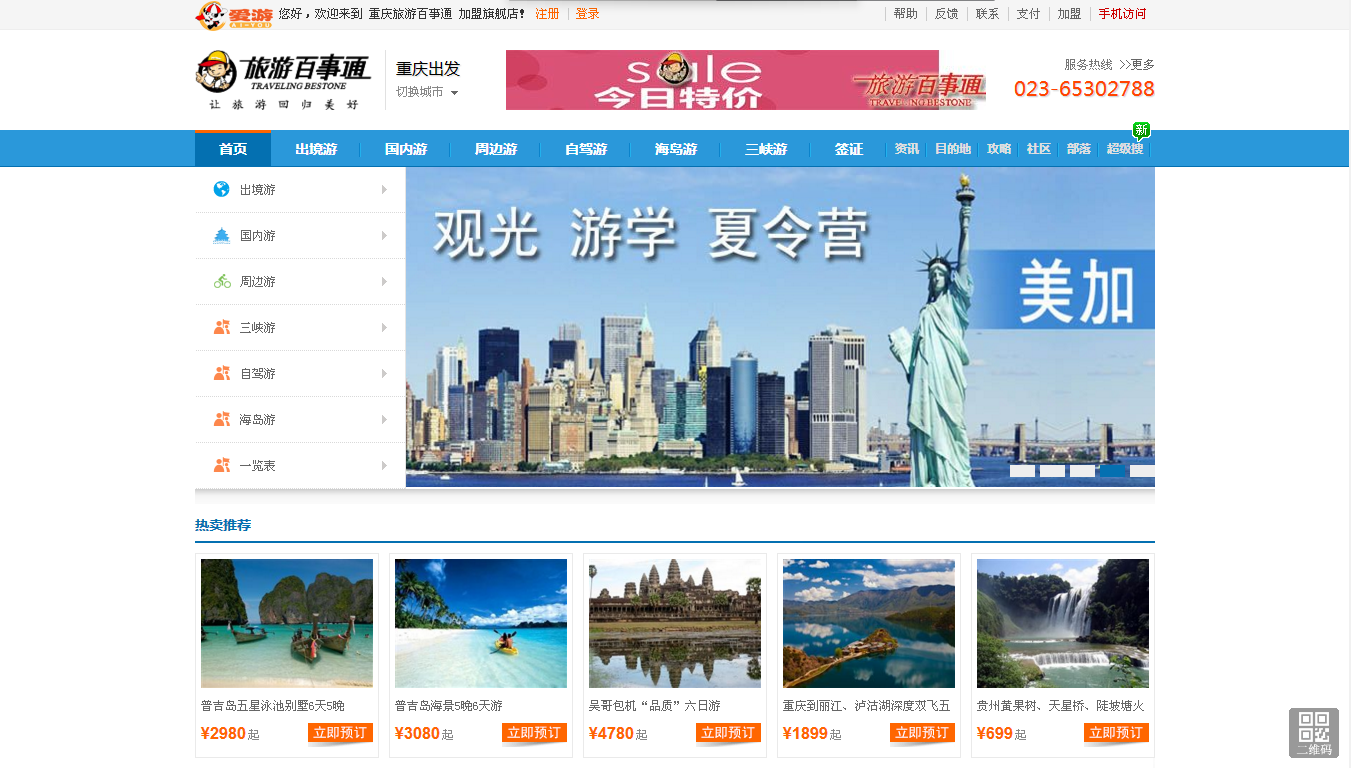Open 周边游 in the blue nav bar
This screenshot has width=1351, height=768.
496,149
